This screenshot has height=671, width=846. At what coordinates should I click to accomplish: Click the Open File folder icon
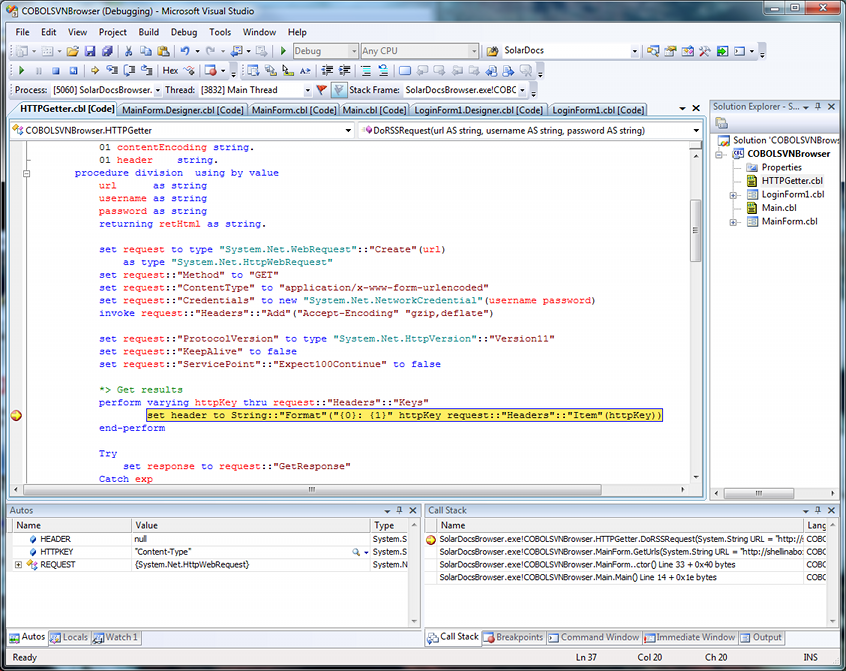click(72, 51)
